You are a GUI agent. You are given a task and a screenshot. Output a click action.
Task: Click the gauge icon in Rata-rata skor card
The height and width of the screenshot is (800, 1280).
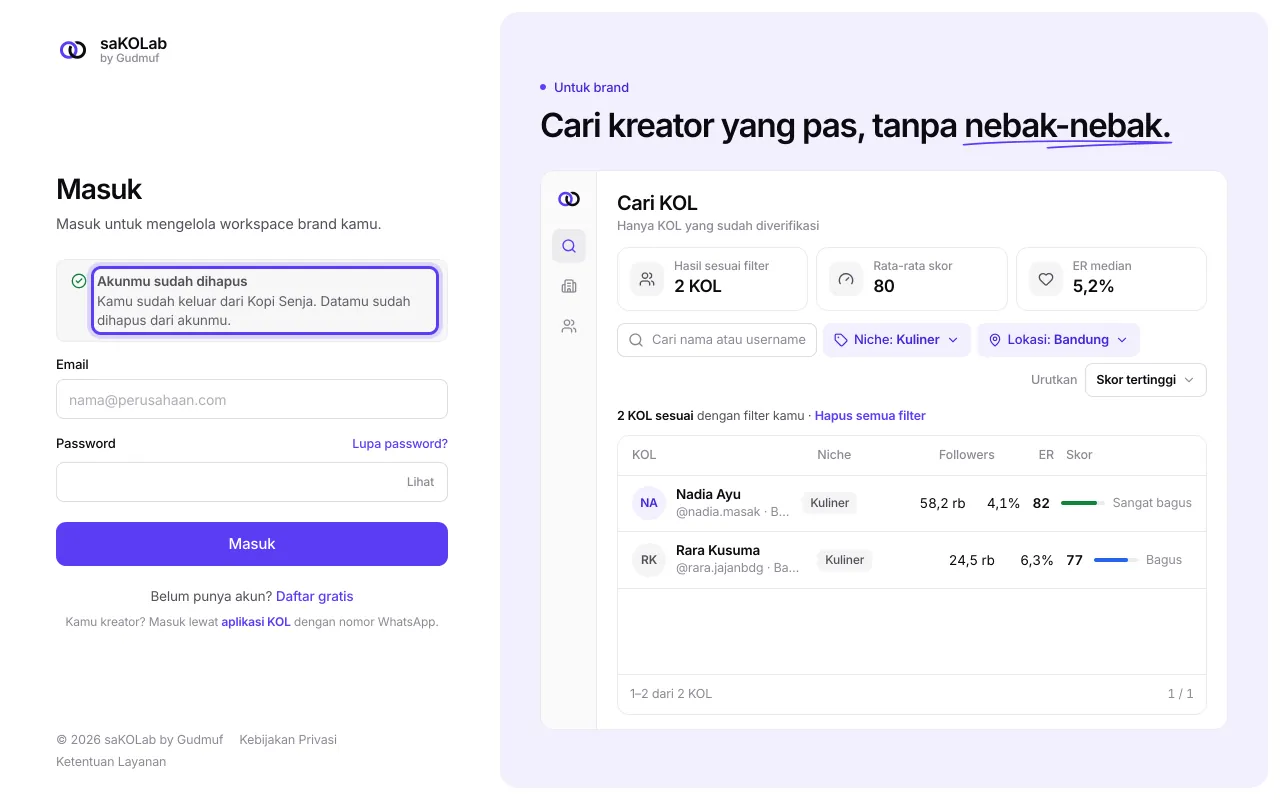point(846,279)
